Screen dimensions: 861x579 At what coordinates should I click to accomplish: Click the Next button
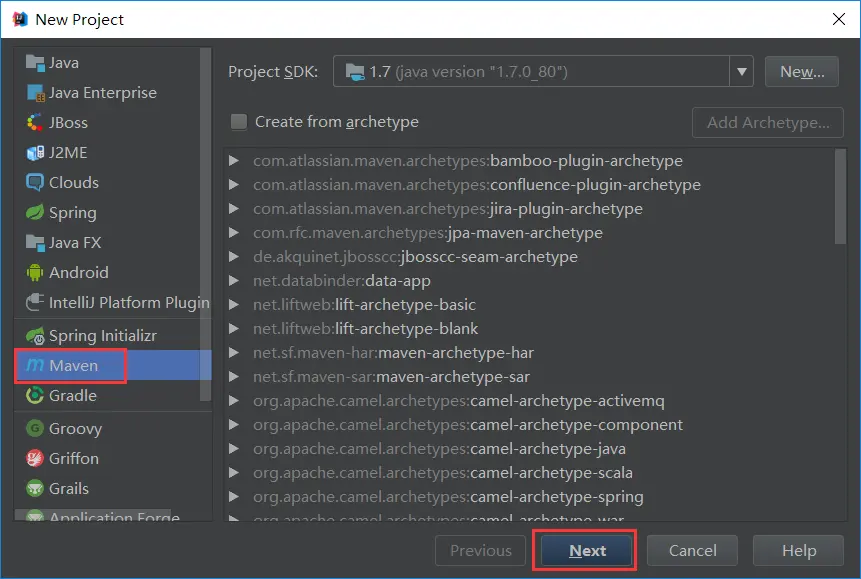point(587,550)
